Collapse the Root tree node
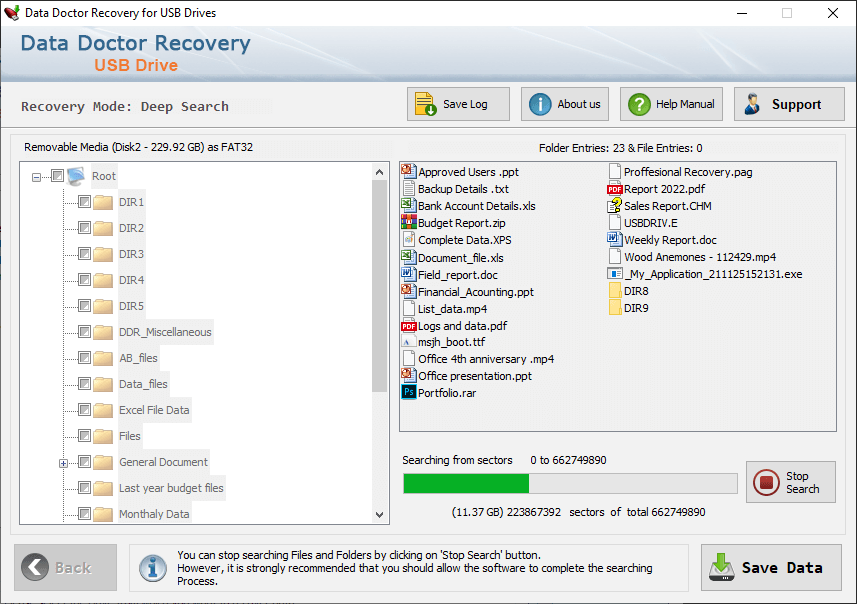 pyautogui.click(x=36, y=177)
